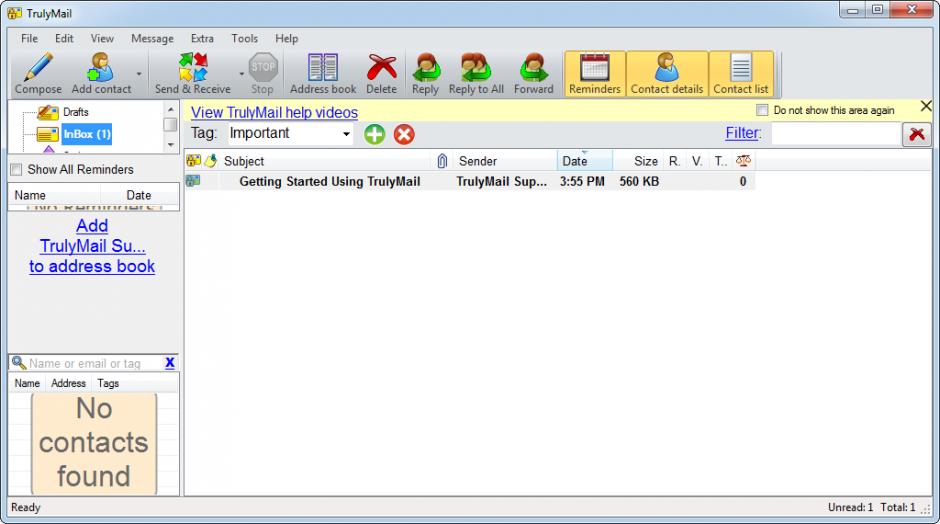Open the Help menu
The image size is (940, 524).
pyautogui.click(x=287, y=38)
